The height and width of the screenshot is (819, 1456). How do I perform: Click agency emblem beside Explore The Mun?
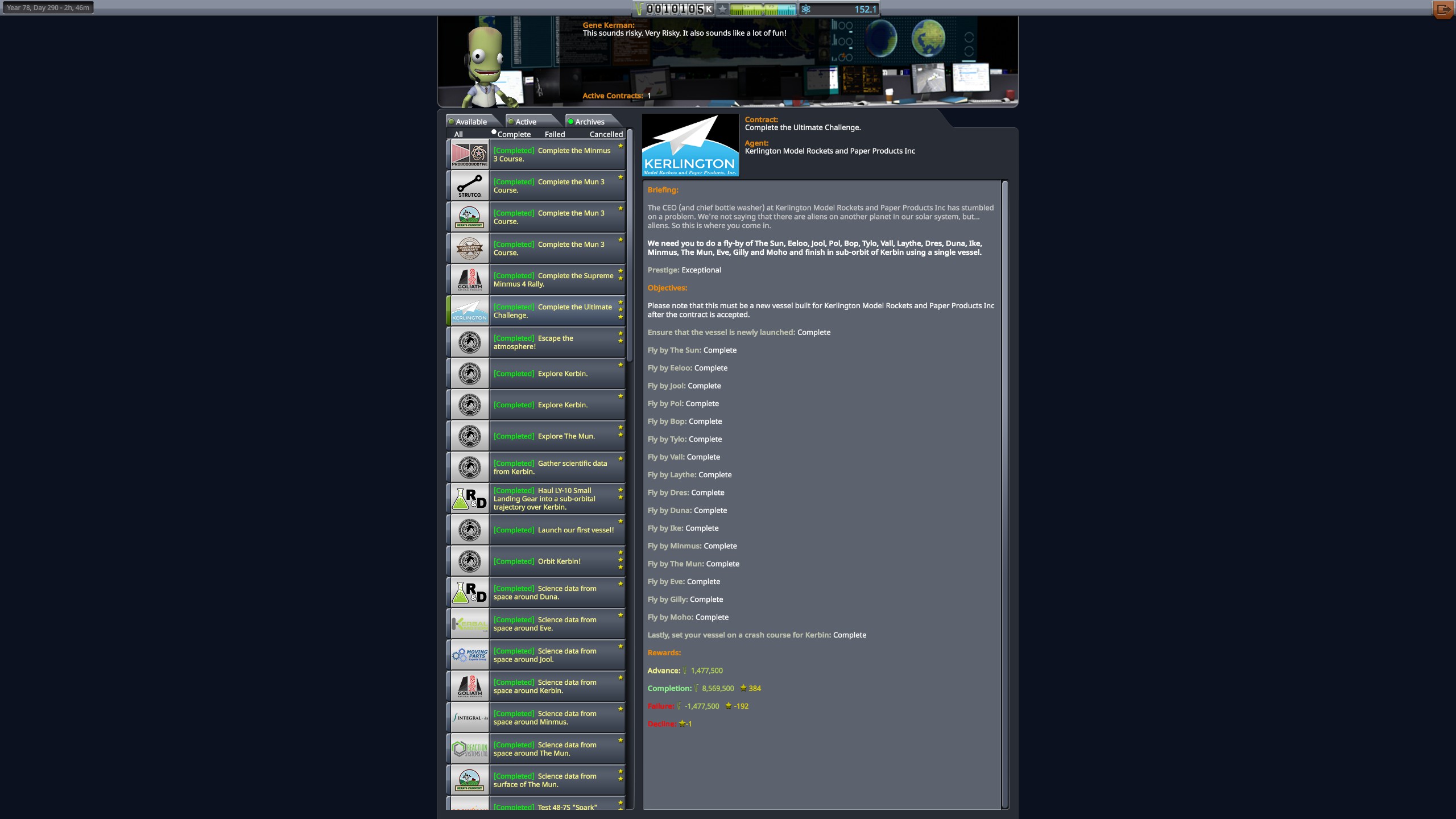[469, 436]
